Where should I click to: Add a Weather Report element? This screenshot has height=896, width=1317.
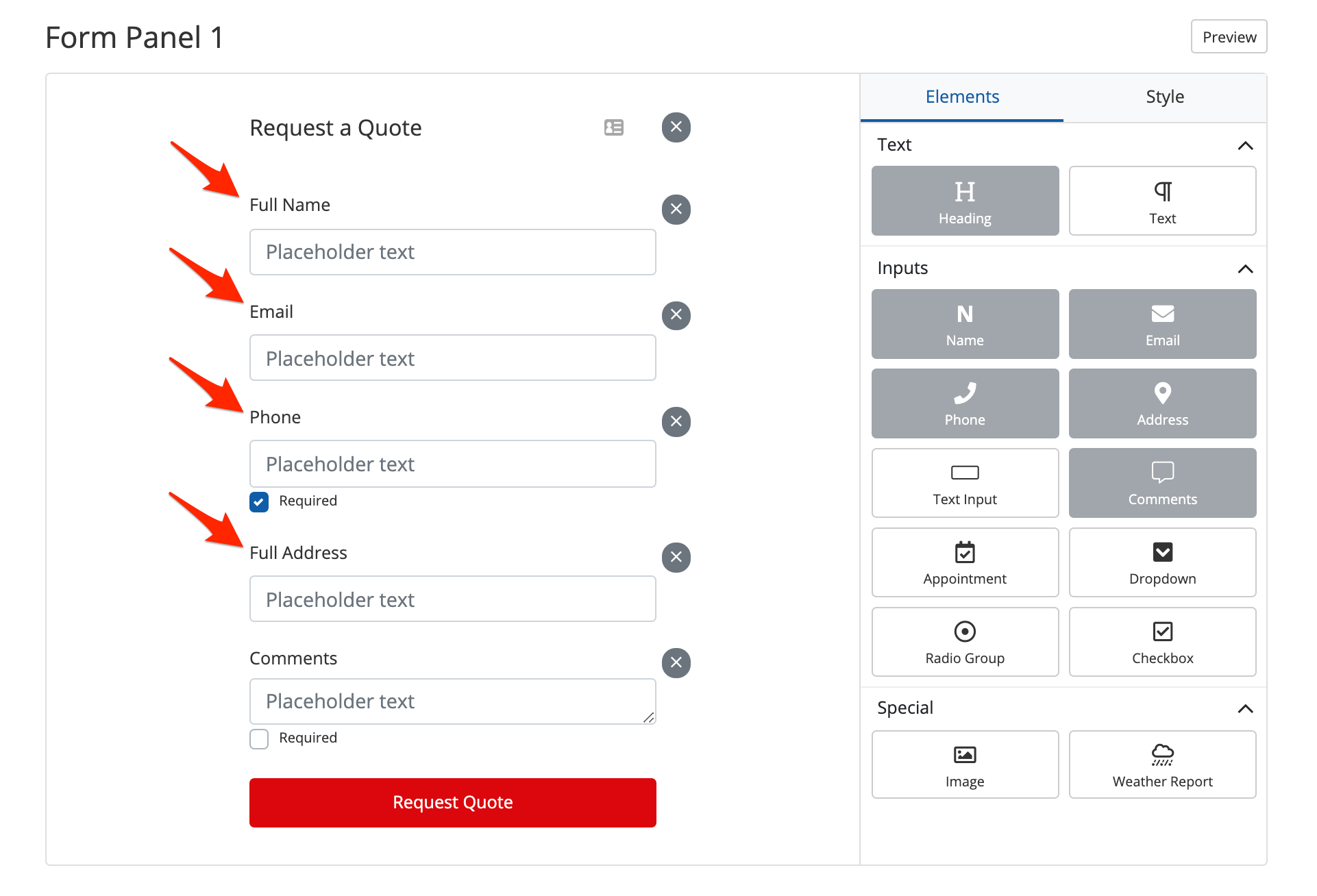[1162, 764]
